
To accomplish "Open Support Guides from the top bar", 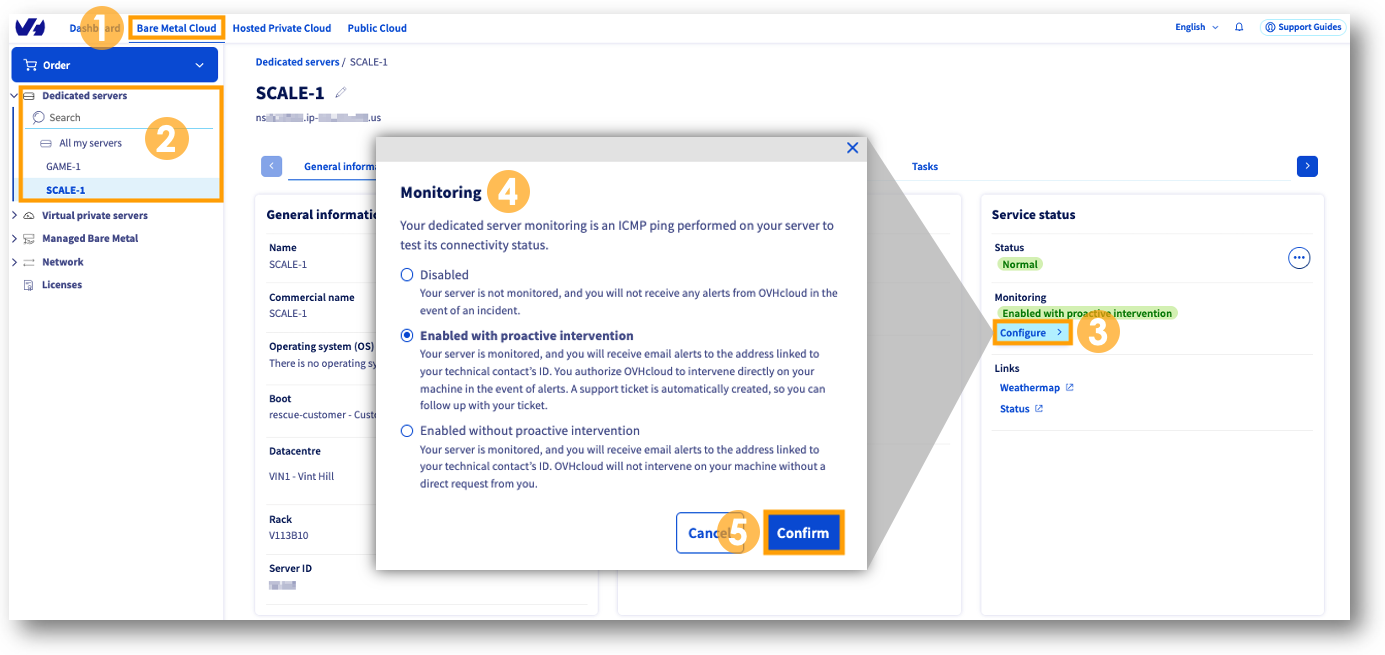I will click(x=1303, y=27).
